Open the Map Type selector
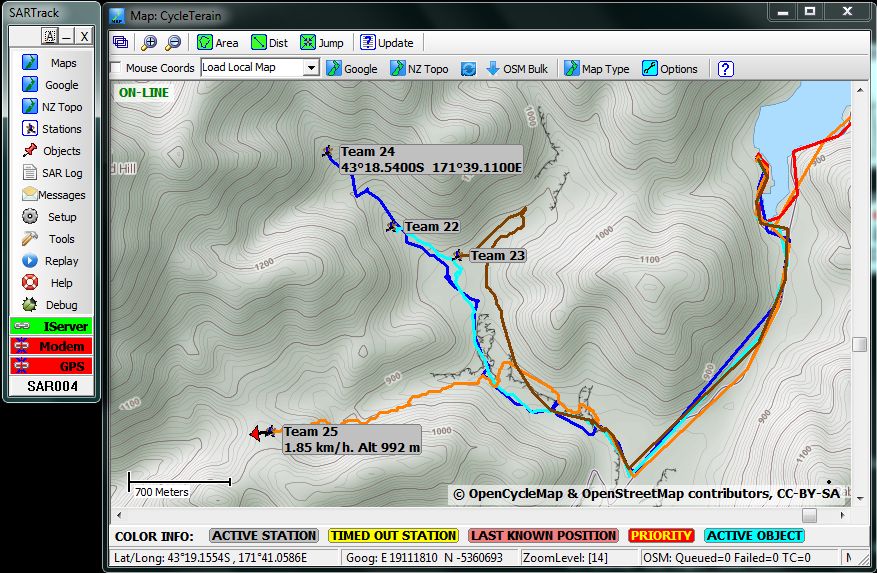The height and width of the screenshot is (573, 877). tap(596, 69)
